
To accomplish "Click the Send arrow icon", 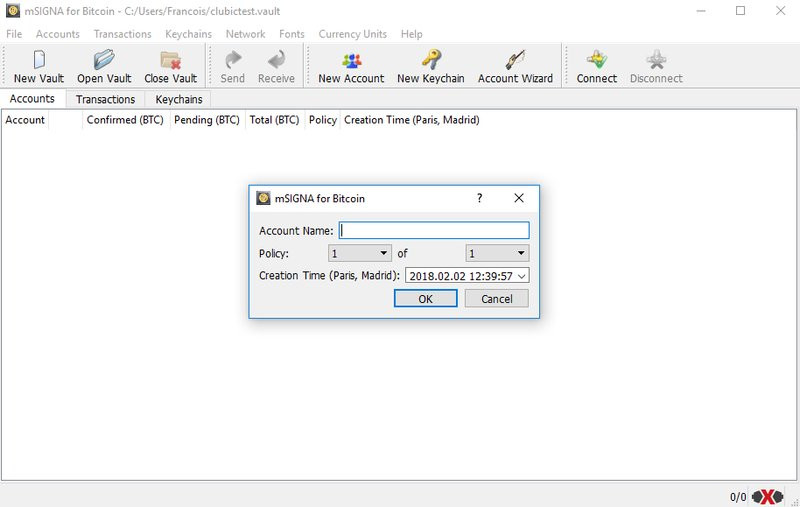I will (233, 60).
